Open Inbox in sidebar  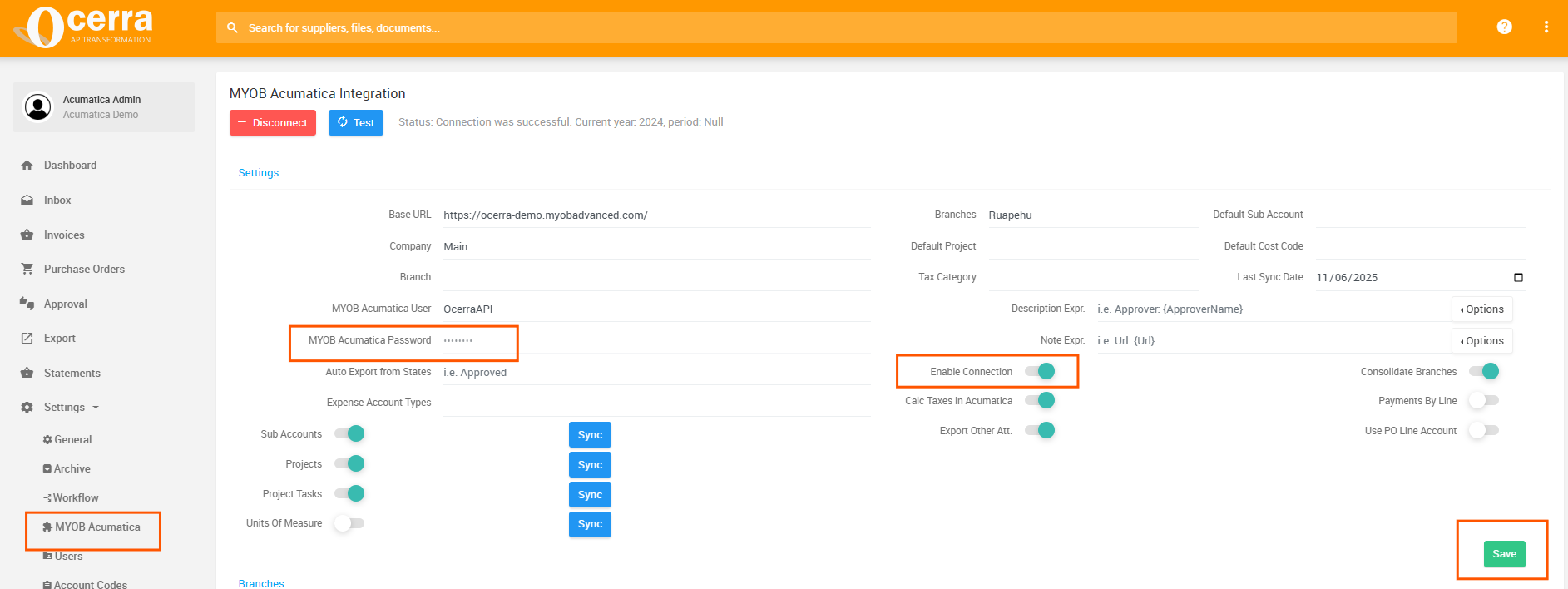point(57,200)
